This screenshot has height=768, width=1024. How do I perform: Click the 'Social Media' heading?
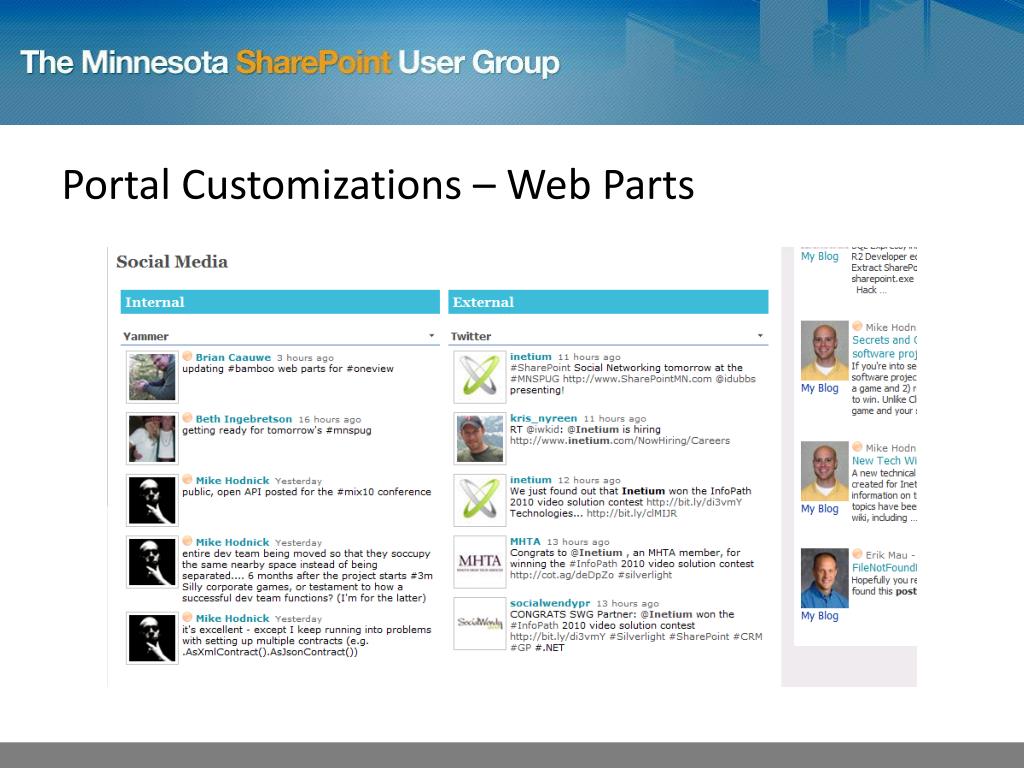click(x=172, y=261)
